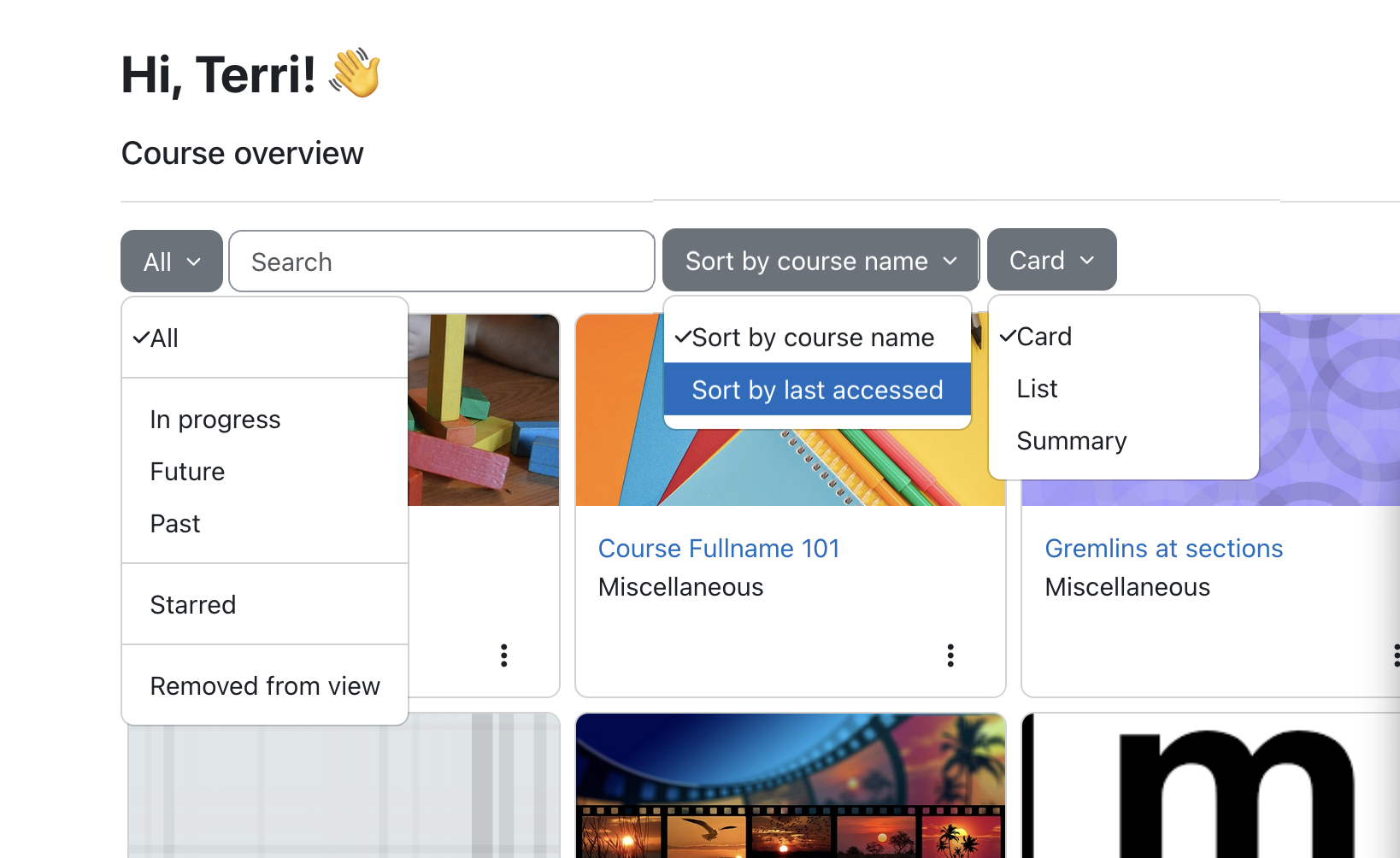The width and height of the screenshot is (1400, 858).
Task: Click Miscellaneous category under Course Fullname 101
Action: (x=681, y=587)
